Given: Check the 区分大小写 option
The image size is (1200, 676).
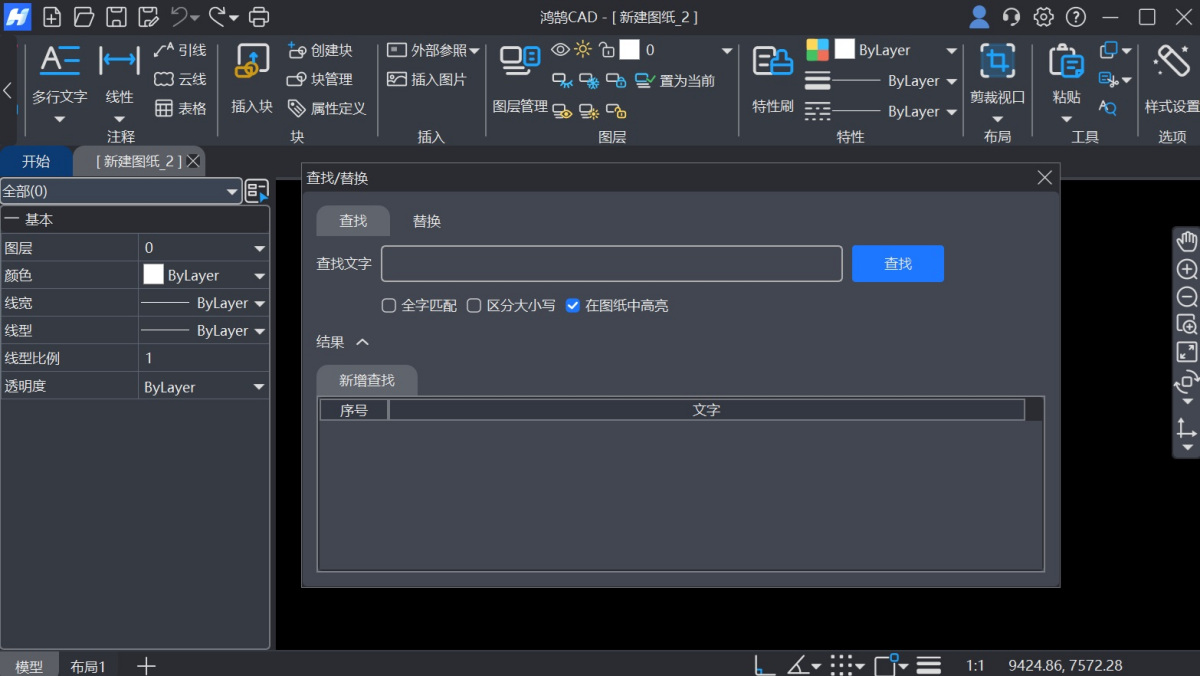Looking at the screenshot, I should point(473,305).
